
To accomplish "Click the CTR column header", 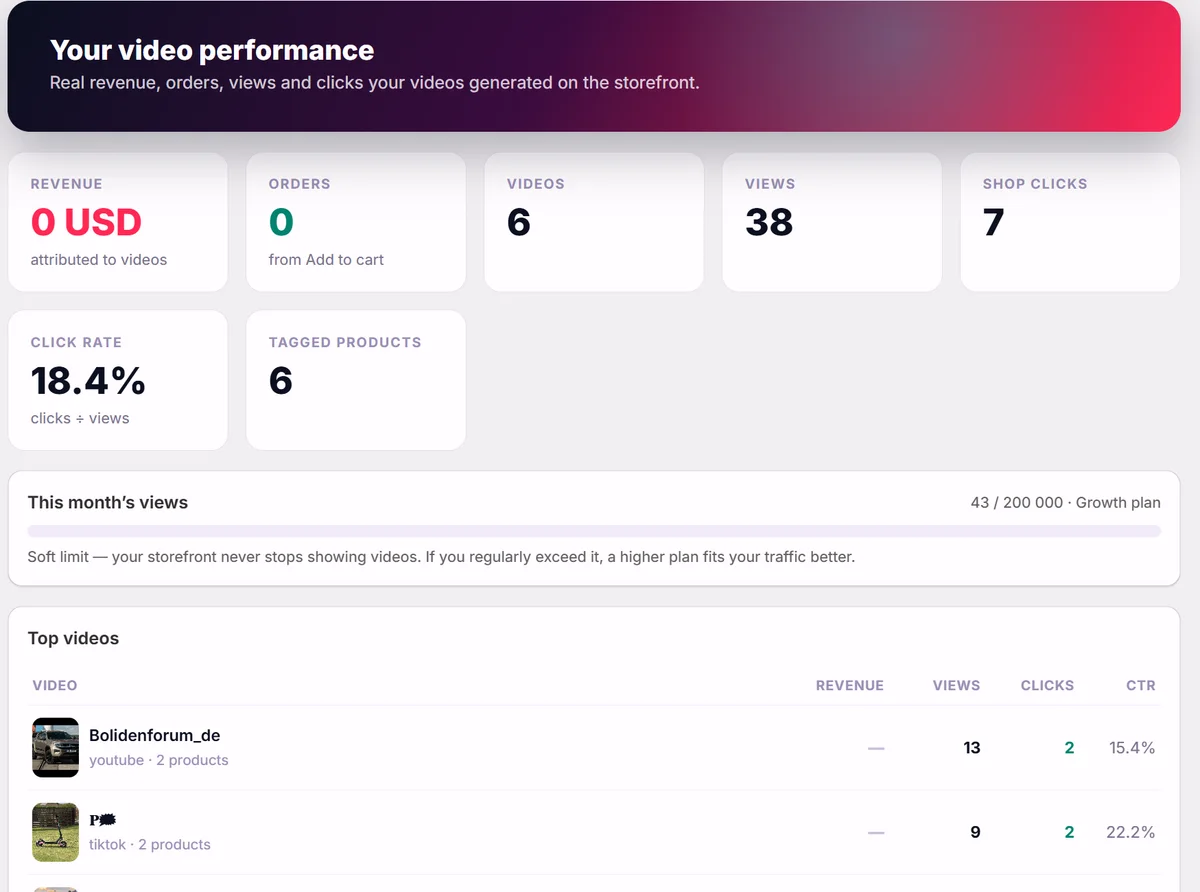I will 1141,685.
